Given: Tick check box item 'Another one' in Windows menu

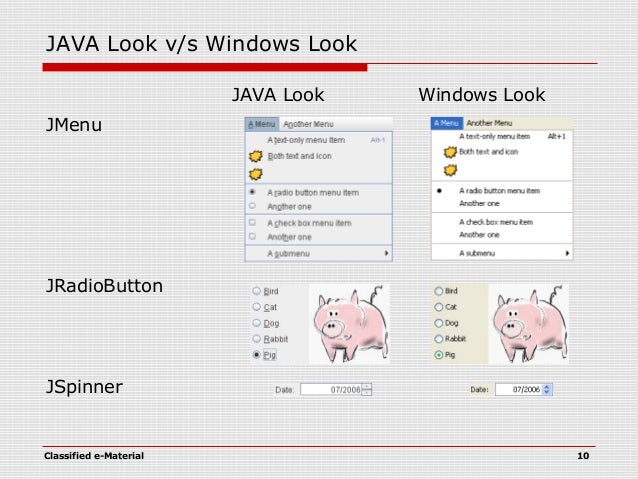Looking at the screenshot, I should click(502, 235).
